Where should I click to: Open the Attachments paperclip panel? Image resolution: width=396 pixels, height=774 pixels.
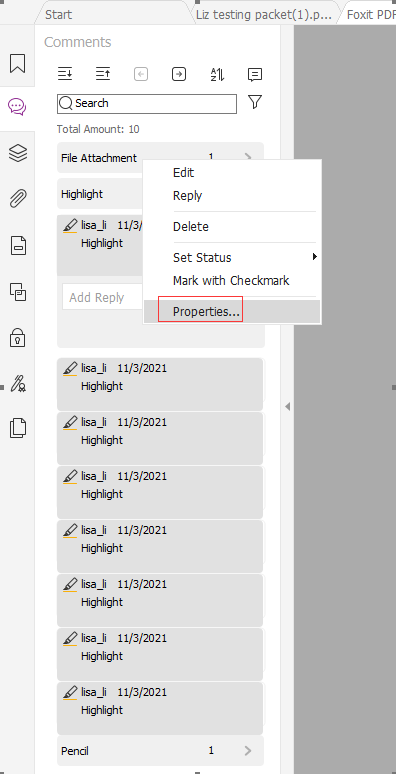(x=17, y=198)
